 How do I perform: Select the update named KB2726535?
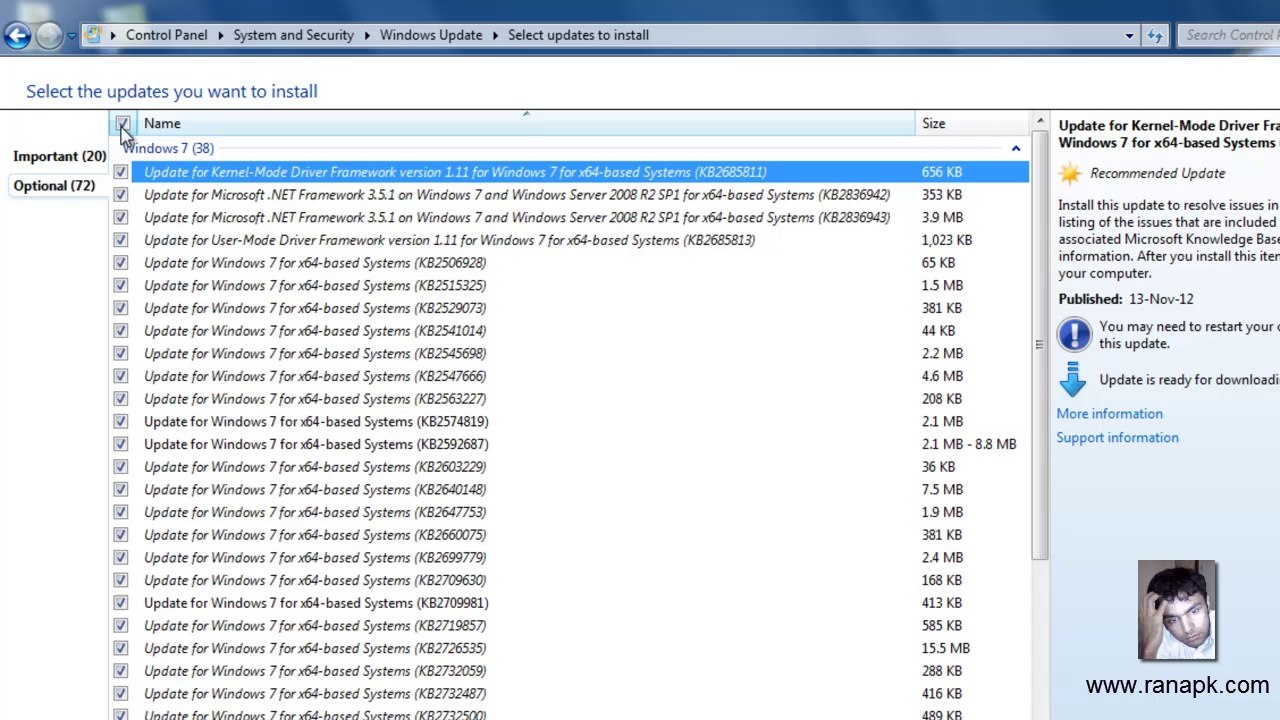click(315, 648)
